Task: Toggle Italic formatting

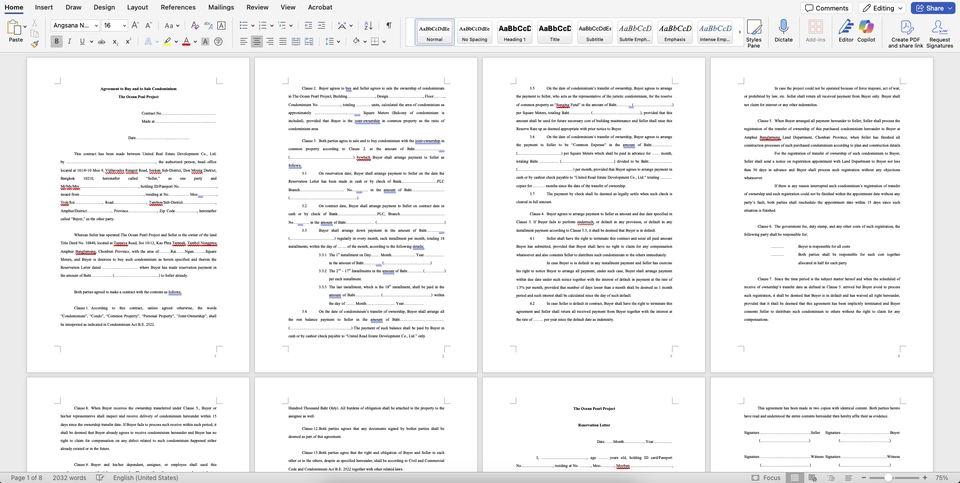Action: pos(69,42)
